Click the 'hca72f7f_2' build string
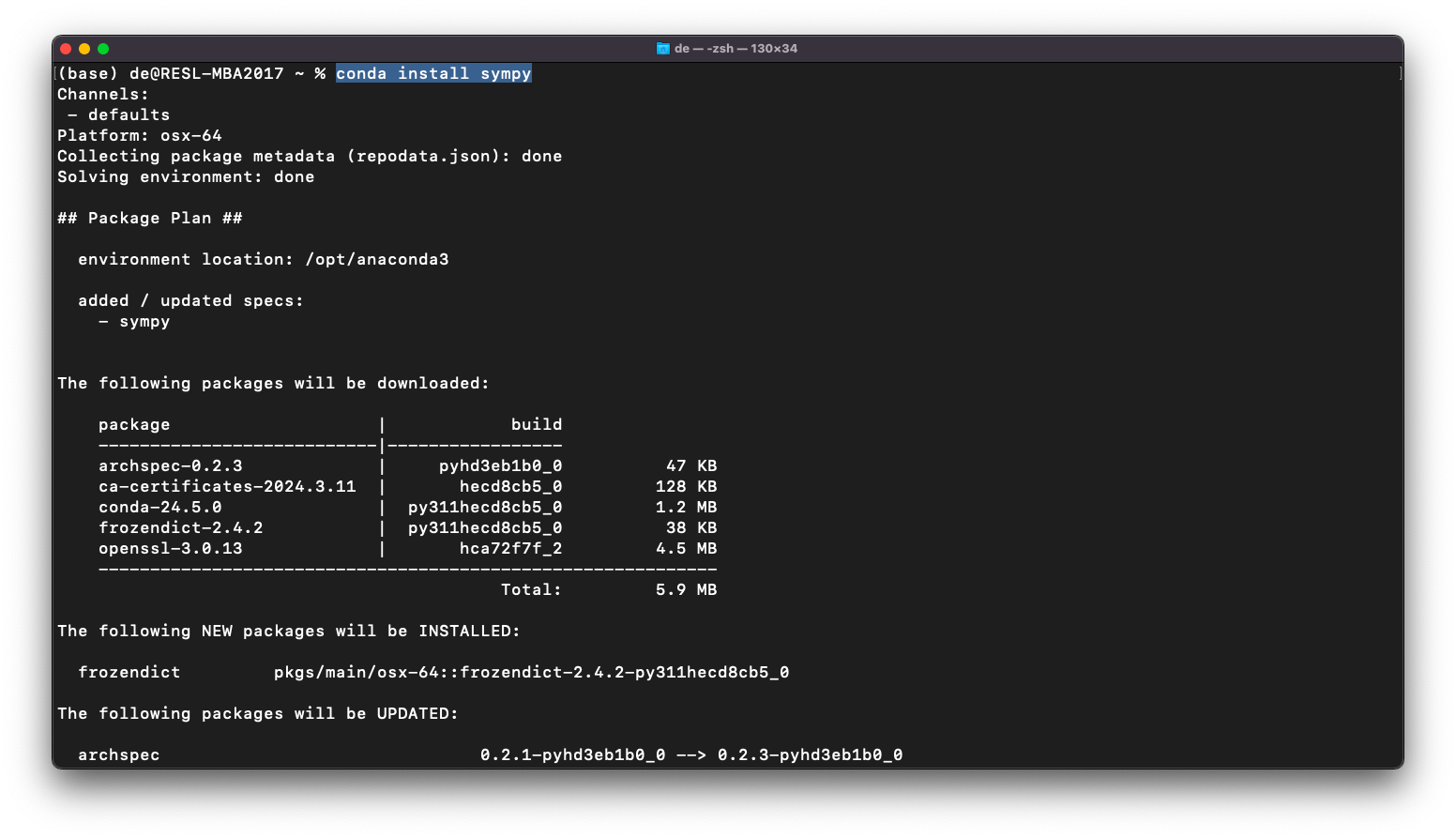The image size is (1456, 838). coord(510,548)
